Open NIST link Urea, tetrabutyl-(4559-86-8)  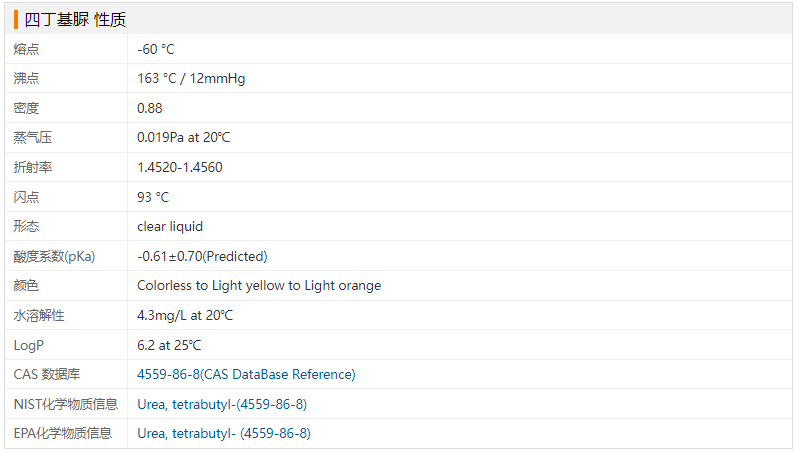(x=222, y=404)
